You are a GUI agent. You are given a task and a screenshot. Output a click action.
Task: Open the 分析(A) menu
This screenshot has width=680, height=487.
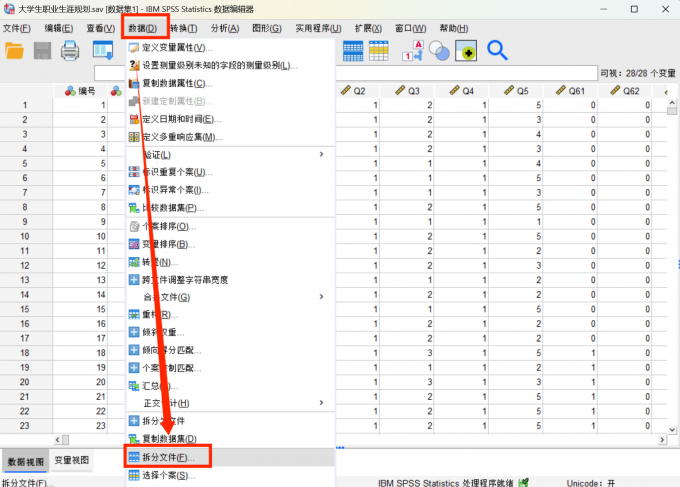coord(225,29)
